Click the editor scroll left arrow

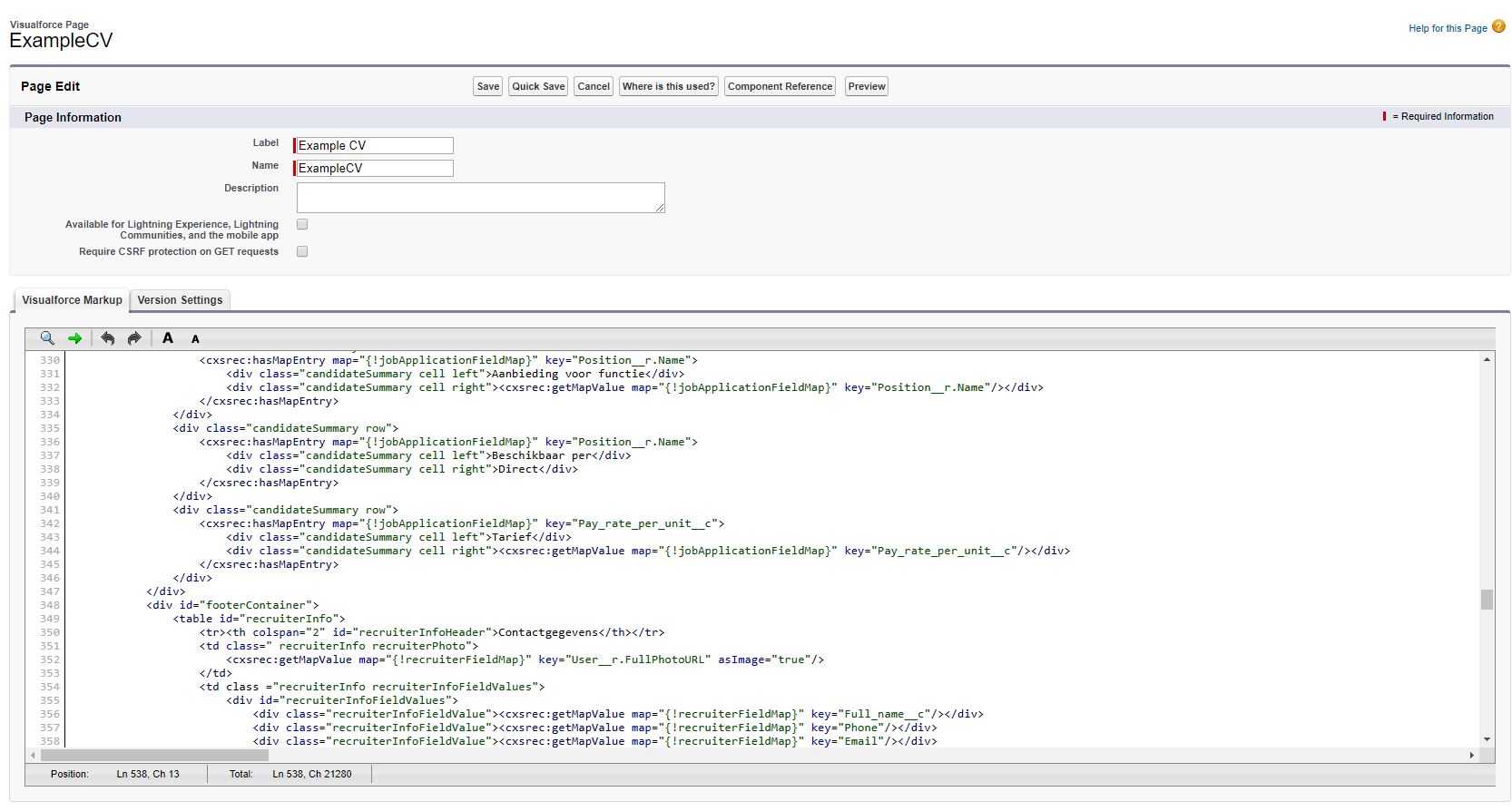coord(34,755)
